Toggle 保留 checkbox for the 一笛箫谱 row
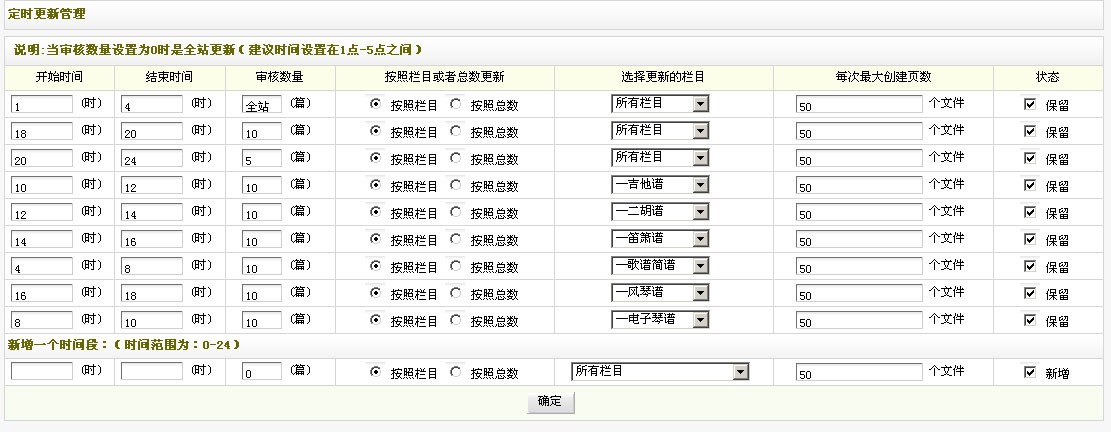1111x432 pixels. point(1030,239)
